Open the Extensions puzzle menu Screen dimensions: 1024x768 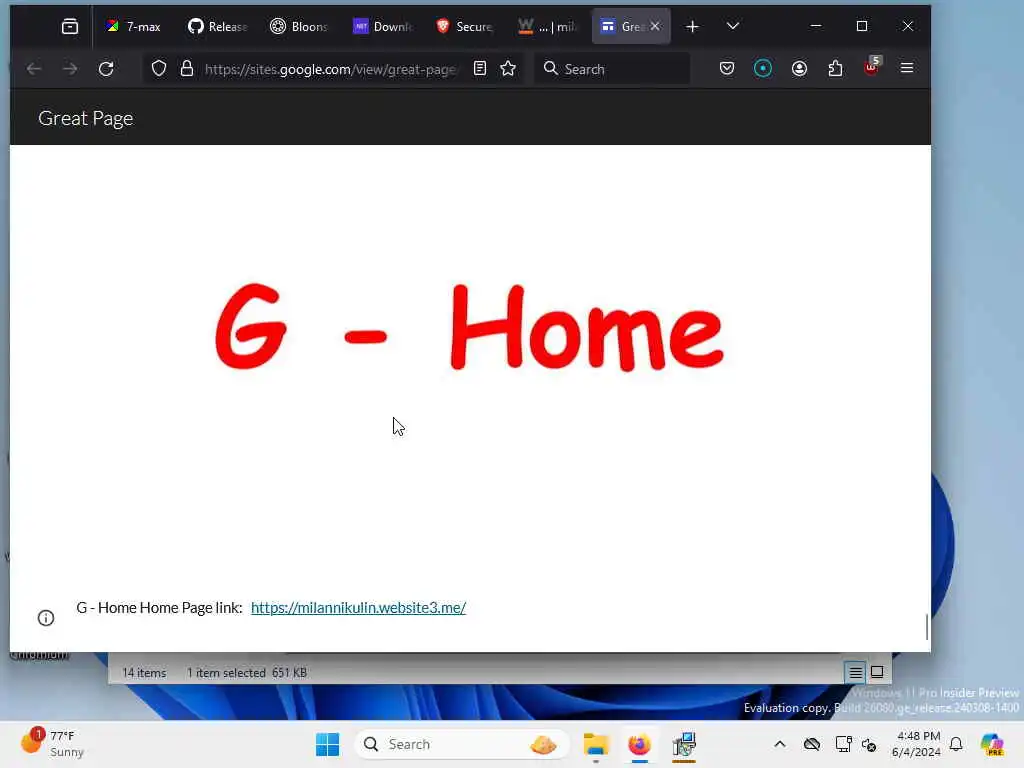[835, 69]
